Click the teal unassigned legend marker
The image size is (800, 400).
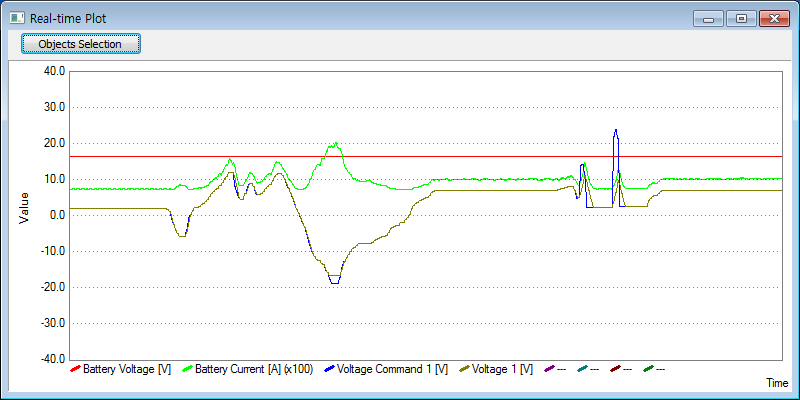582,369
